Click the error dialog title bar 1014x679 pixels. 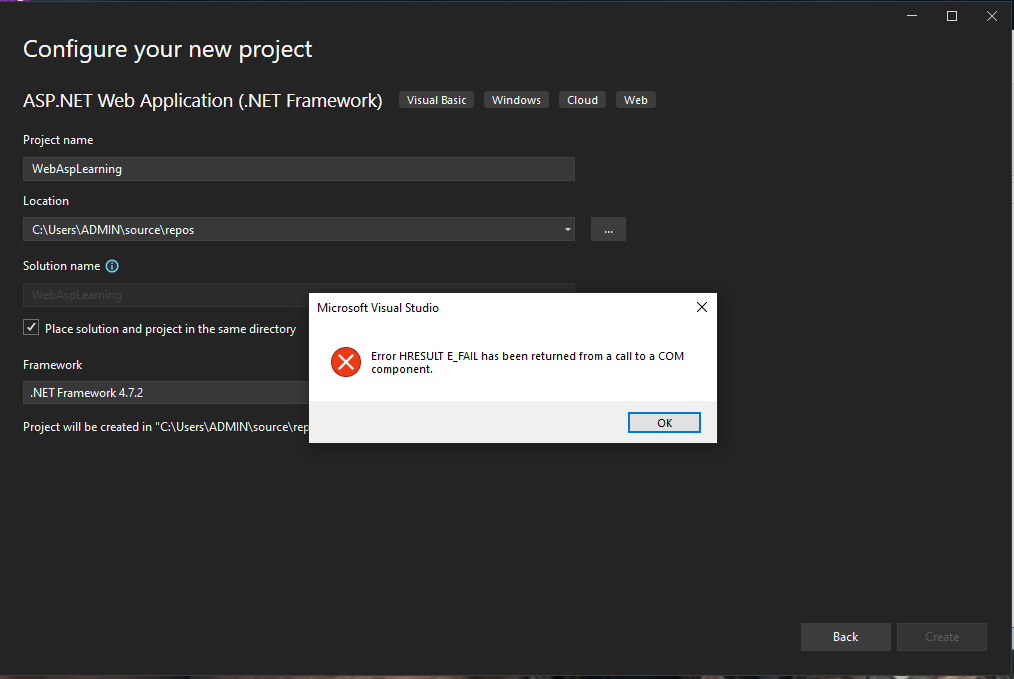(x=450, y=307)
